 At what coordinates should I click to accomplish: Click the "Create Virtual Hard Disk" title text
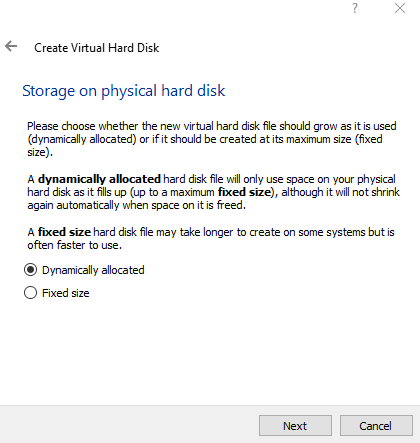pos(97,48)
